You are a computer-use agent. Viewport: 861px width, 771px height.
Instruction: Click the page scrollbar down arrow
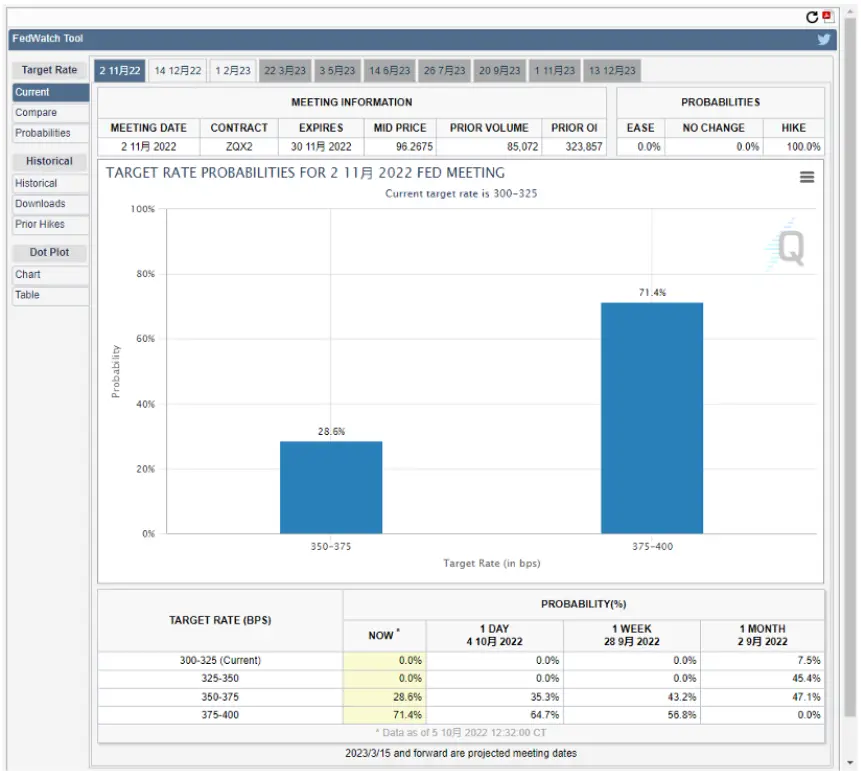(x=850, y=762)
